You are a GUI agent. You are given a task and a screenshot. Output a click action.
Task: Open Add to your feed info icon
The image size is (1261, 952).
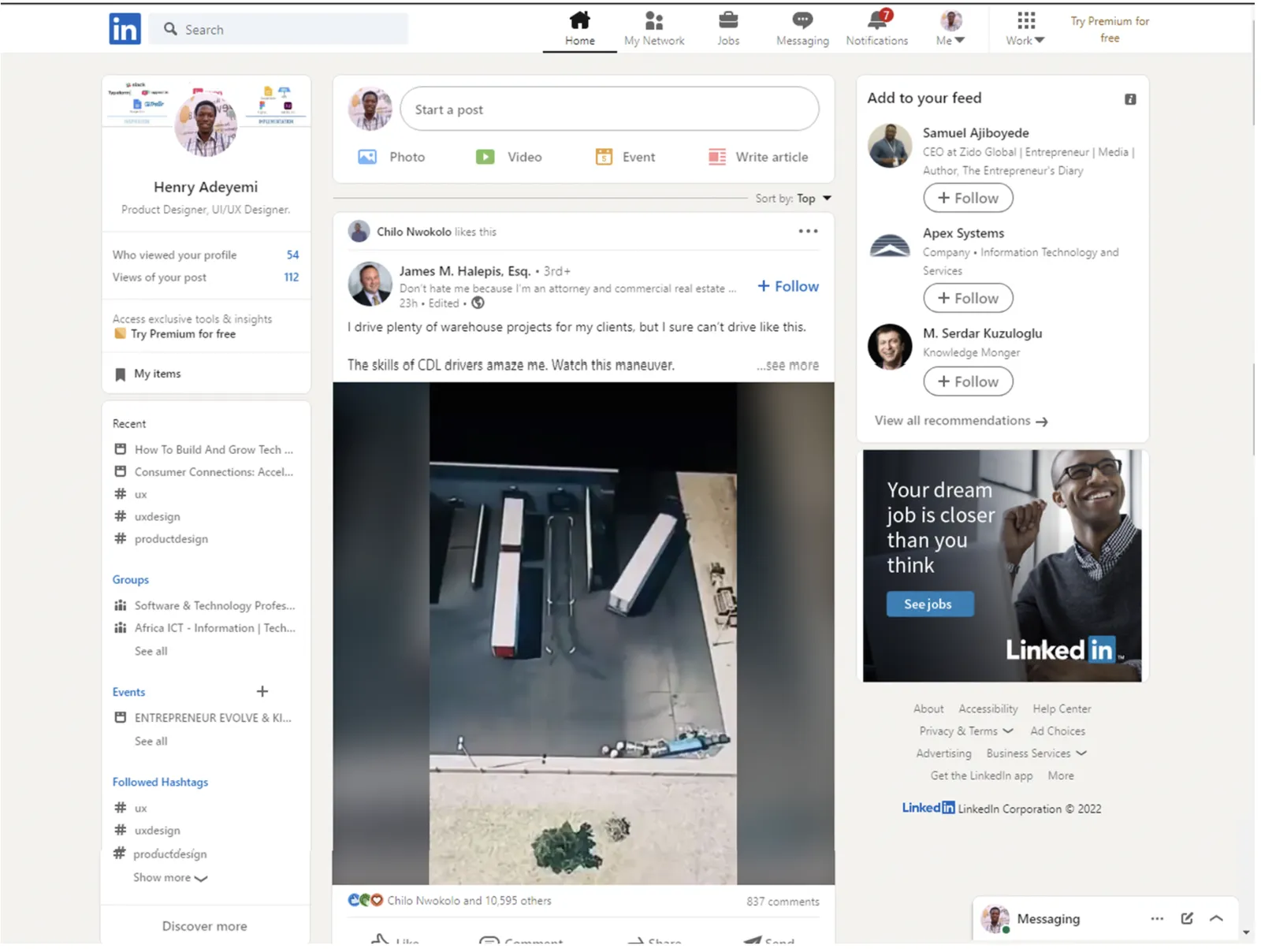[1130, 99]
